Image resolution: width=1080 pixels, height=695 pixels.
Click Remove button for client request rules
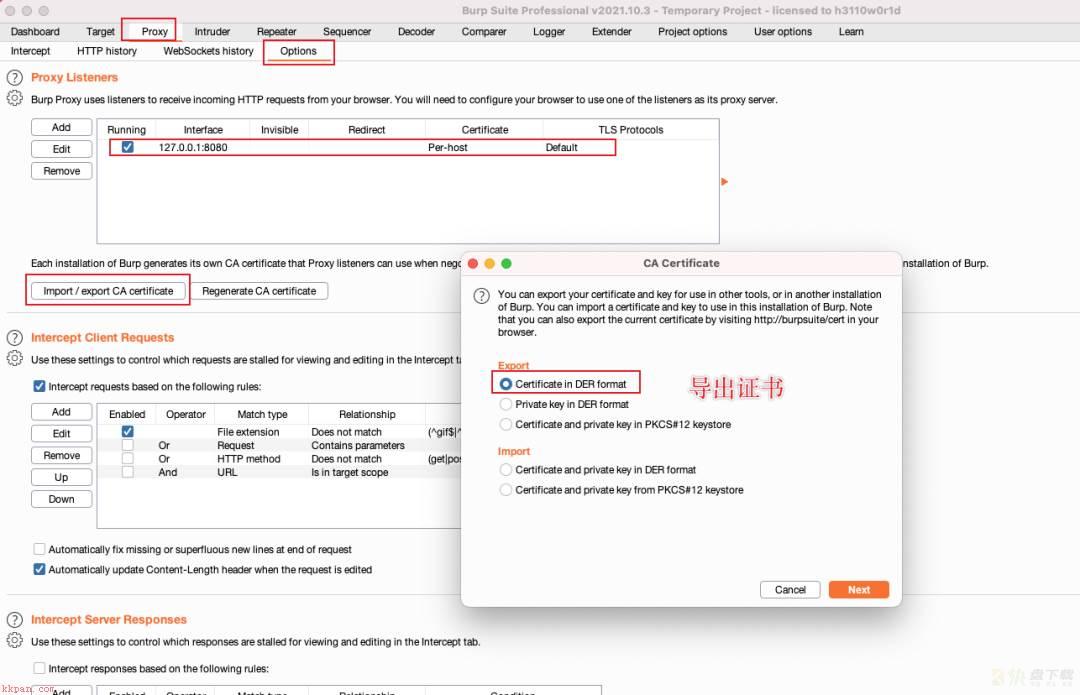(x=61, y=455)
